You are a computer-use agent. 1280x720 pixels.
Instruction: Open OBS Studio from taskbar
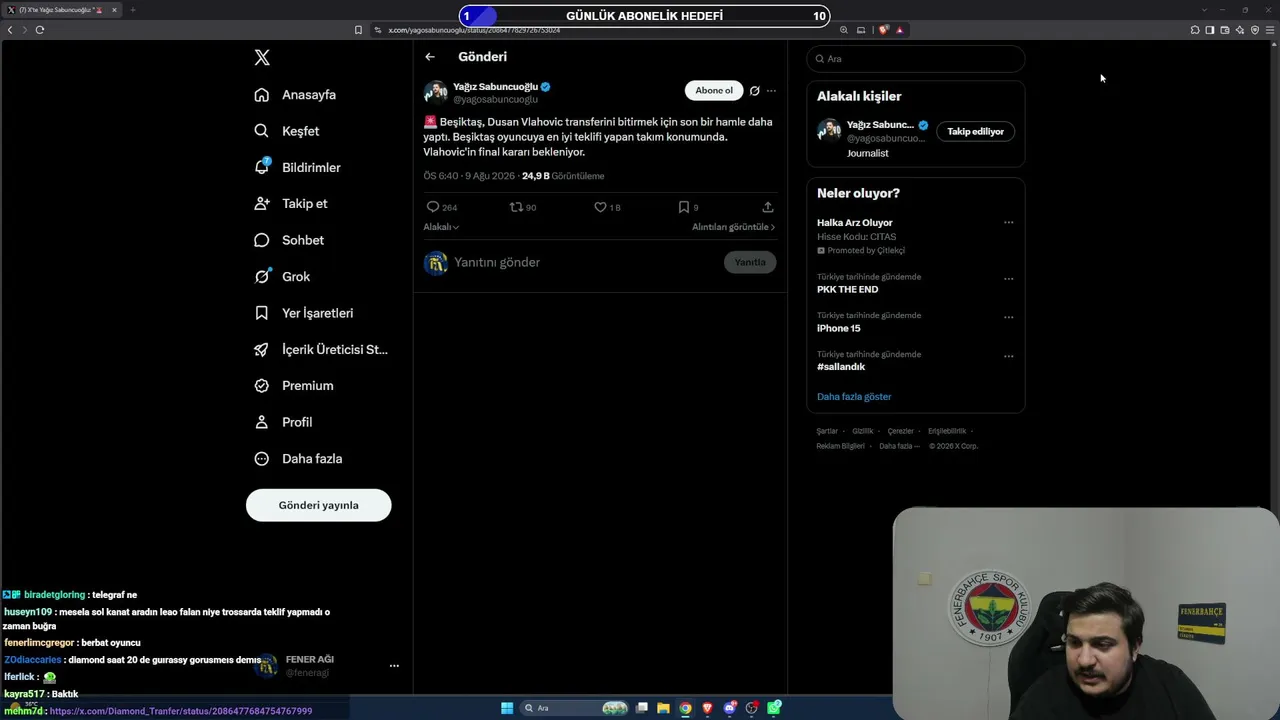click(752, 708)
